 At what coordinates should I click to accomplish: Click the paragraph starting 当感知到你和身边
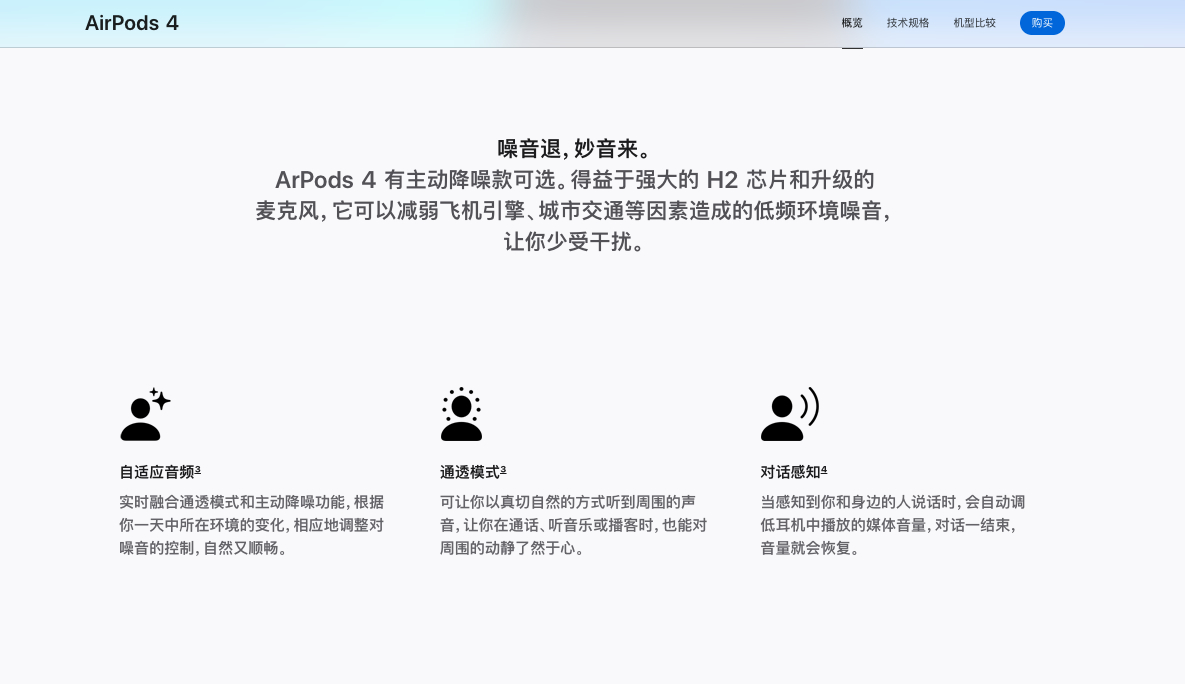point(893,525)
